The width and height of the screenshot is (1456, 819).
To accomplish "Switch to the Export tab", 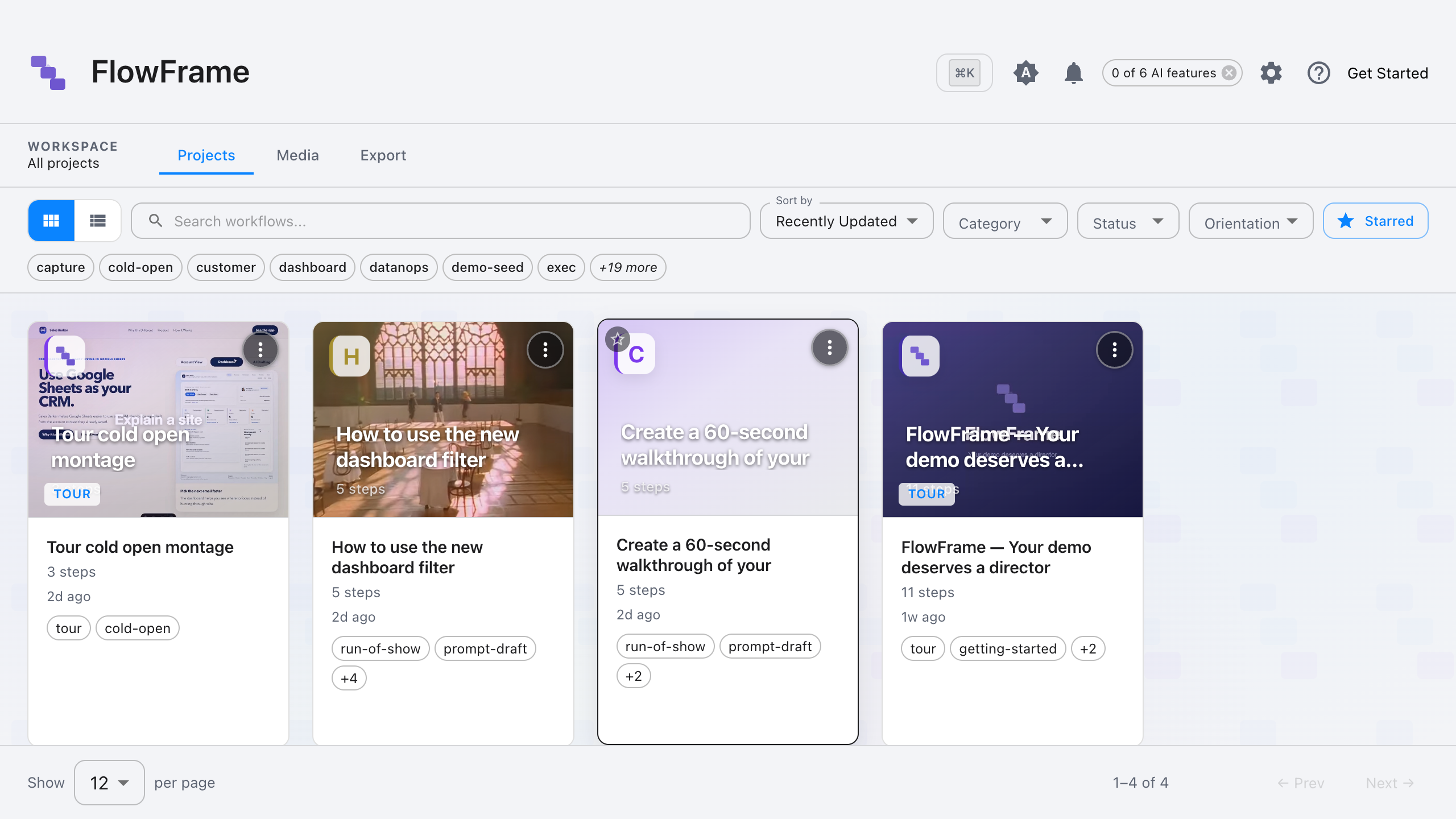I will click(x=383, y=155).
